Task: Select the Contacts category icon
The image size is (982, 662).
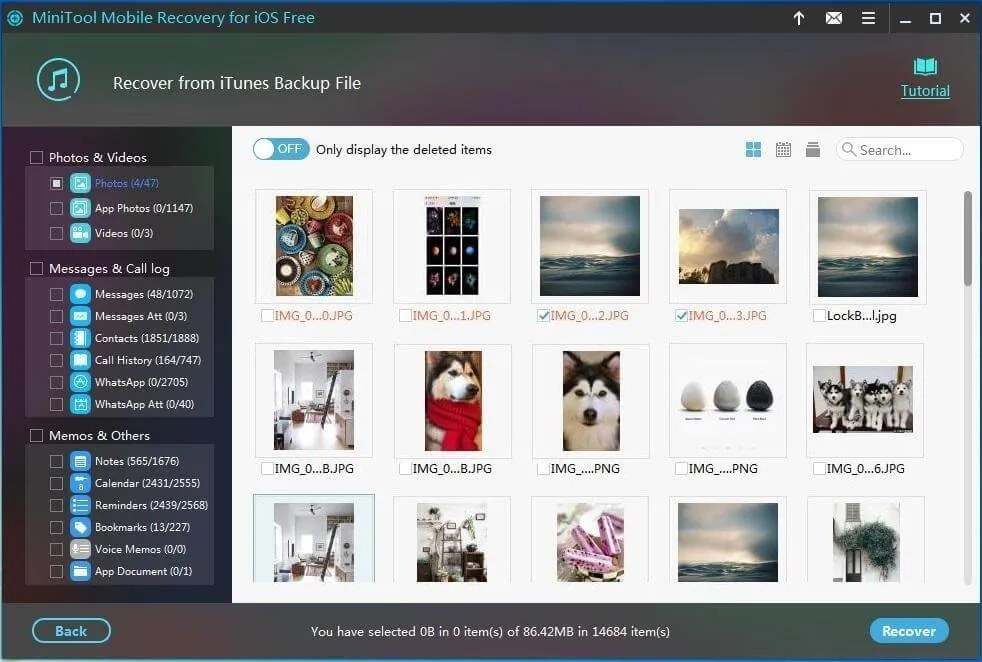Action: click(x=80, y=338)
